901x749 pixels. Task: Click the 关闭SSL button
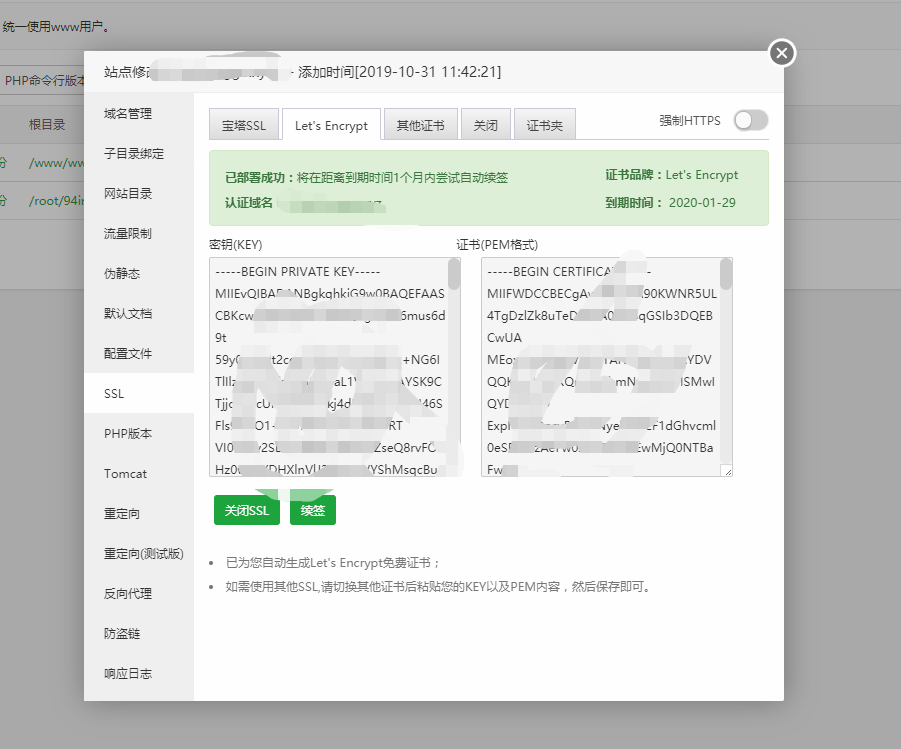click(247, 510)
